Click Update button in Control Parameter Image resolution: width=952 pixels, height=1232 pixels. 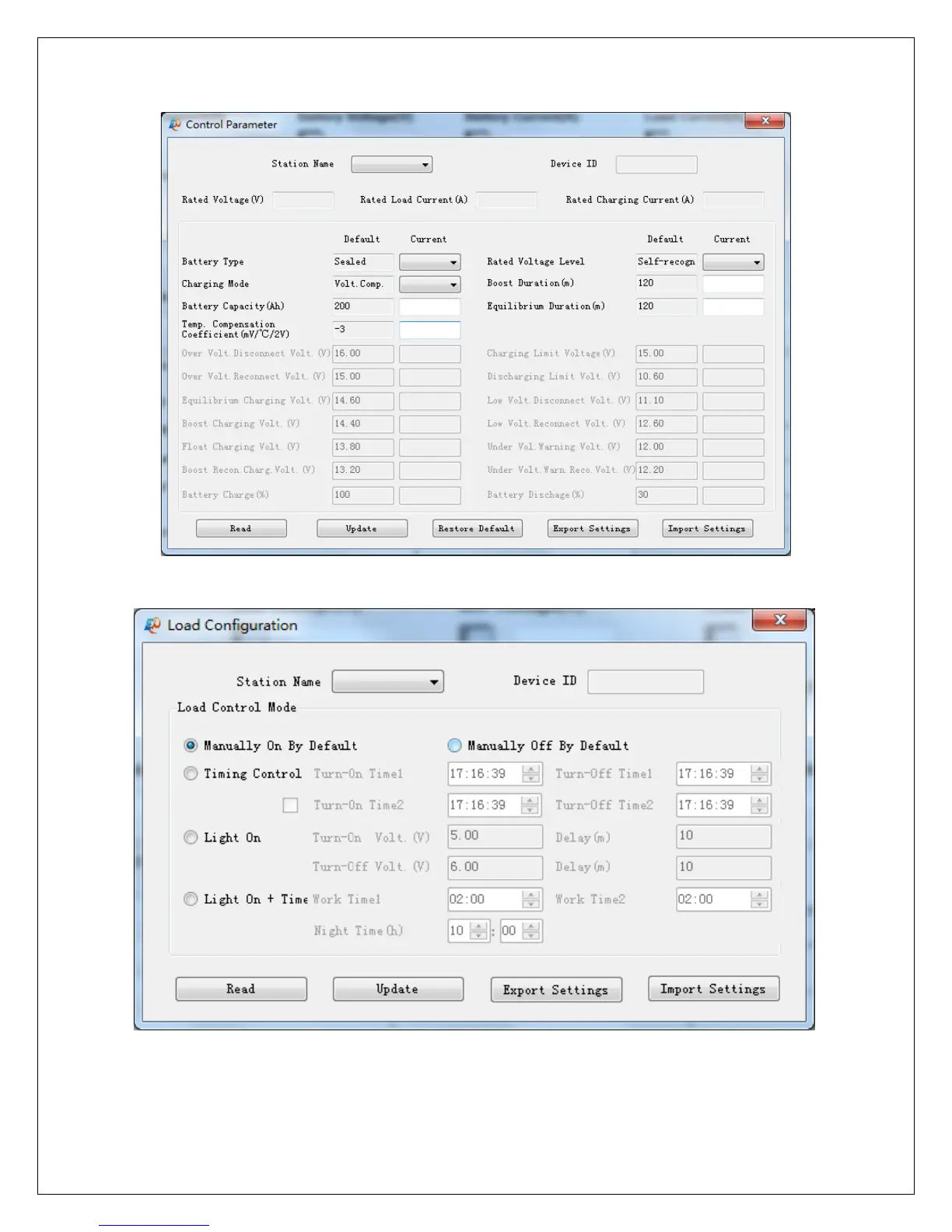point(362,529)
